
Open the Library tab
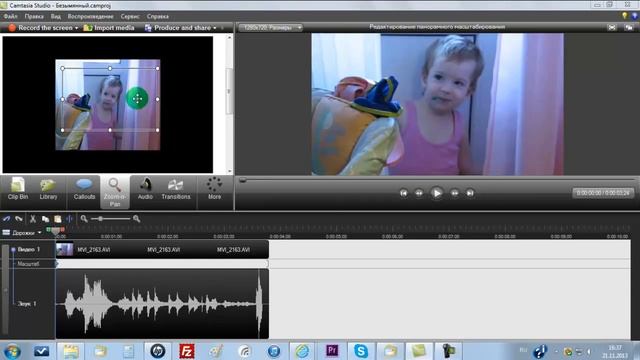pos(48,189)
